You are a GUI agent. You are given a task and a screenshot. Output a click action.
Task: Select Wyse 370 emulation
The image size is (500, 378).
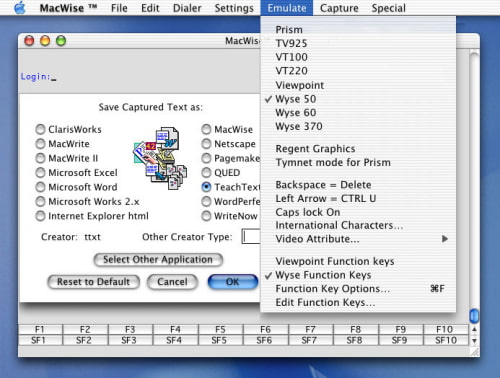click(358, 126)
